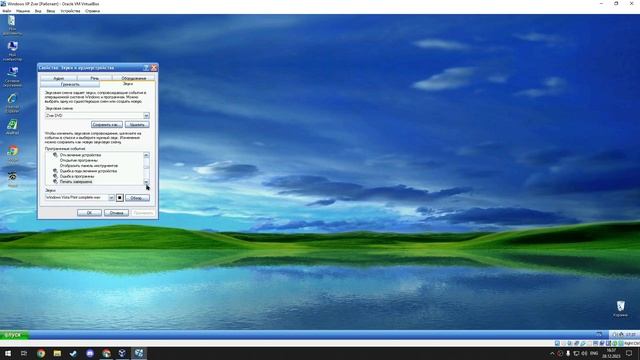This screenshot has width=640, height=360.
Task: Select the Звуки tab
Action: [128, 83]
